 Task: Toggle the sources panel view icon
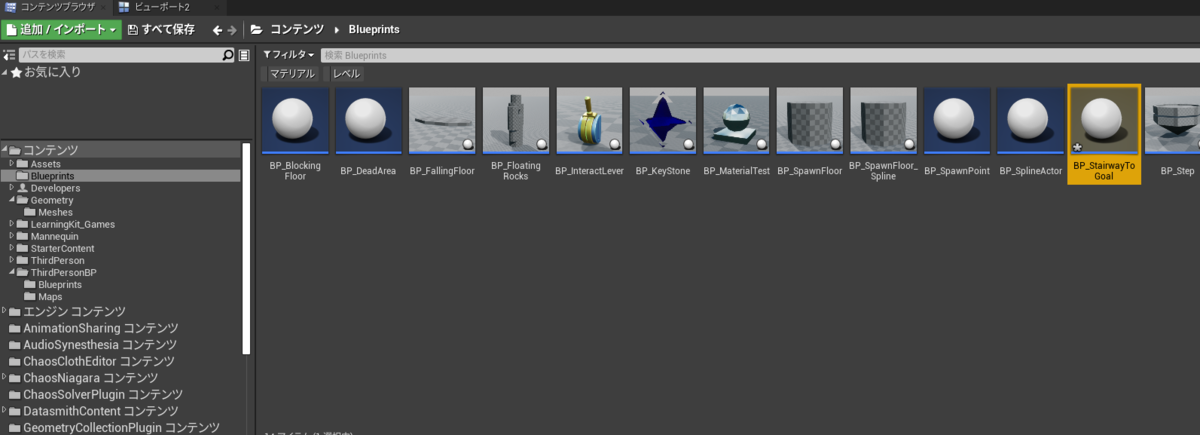[x=9, y=55]
